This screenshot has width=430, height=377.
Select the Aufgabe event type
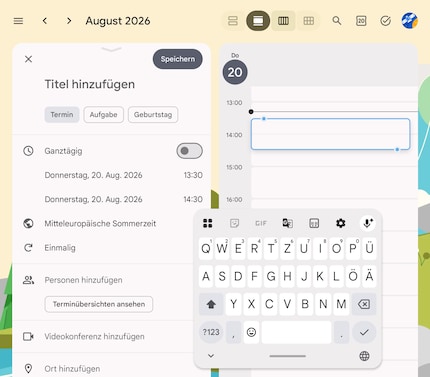click(x=103, y=115)
